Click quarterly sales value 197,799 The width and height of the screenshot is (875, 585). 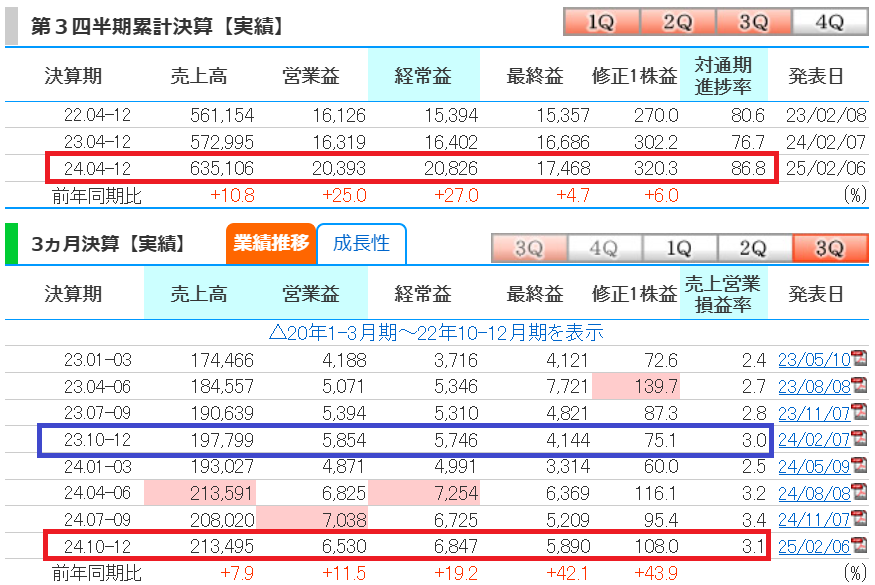[222, 440]
